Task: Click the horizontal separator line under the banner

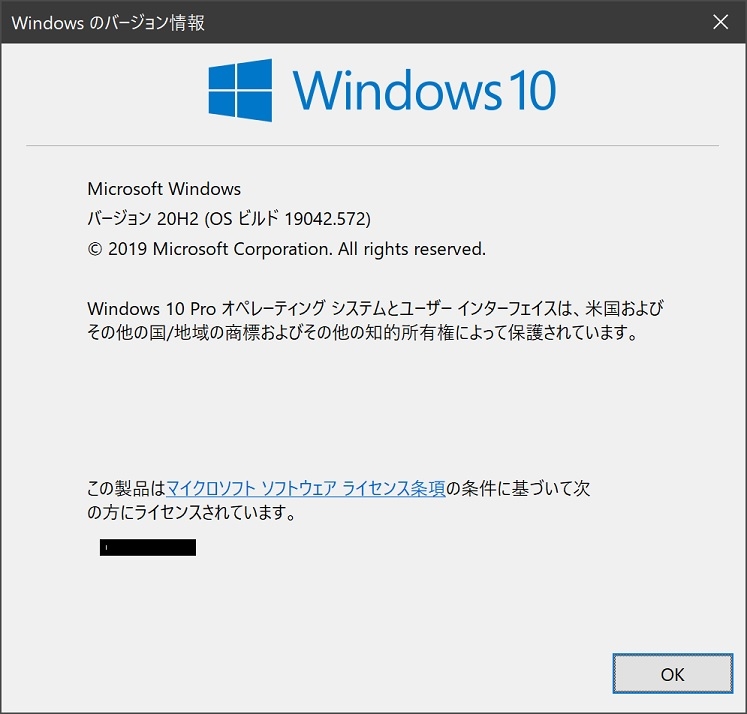Action: tap(372, 146)
